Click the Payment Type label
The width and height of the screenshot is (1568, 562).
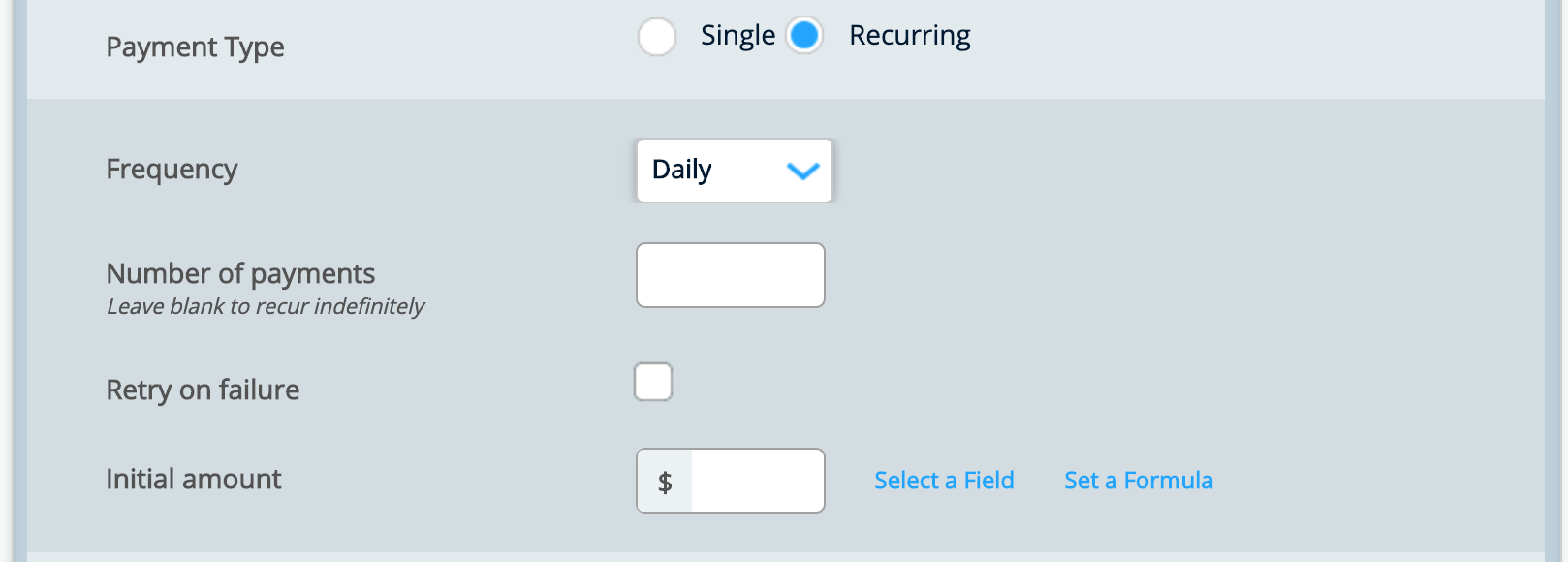click(195, 47)
